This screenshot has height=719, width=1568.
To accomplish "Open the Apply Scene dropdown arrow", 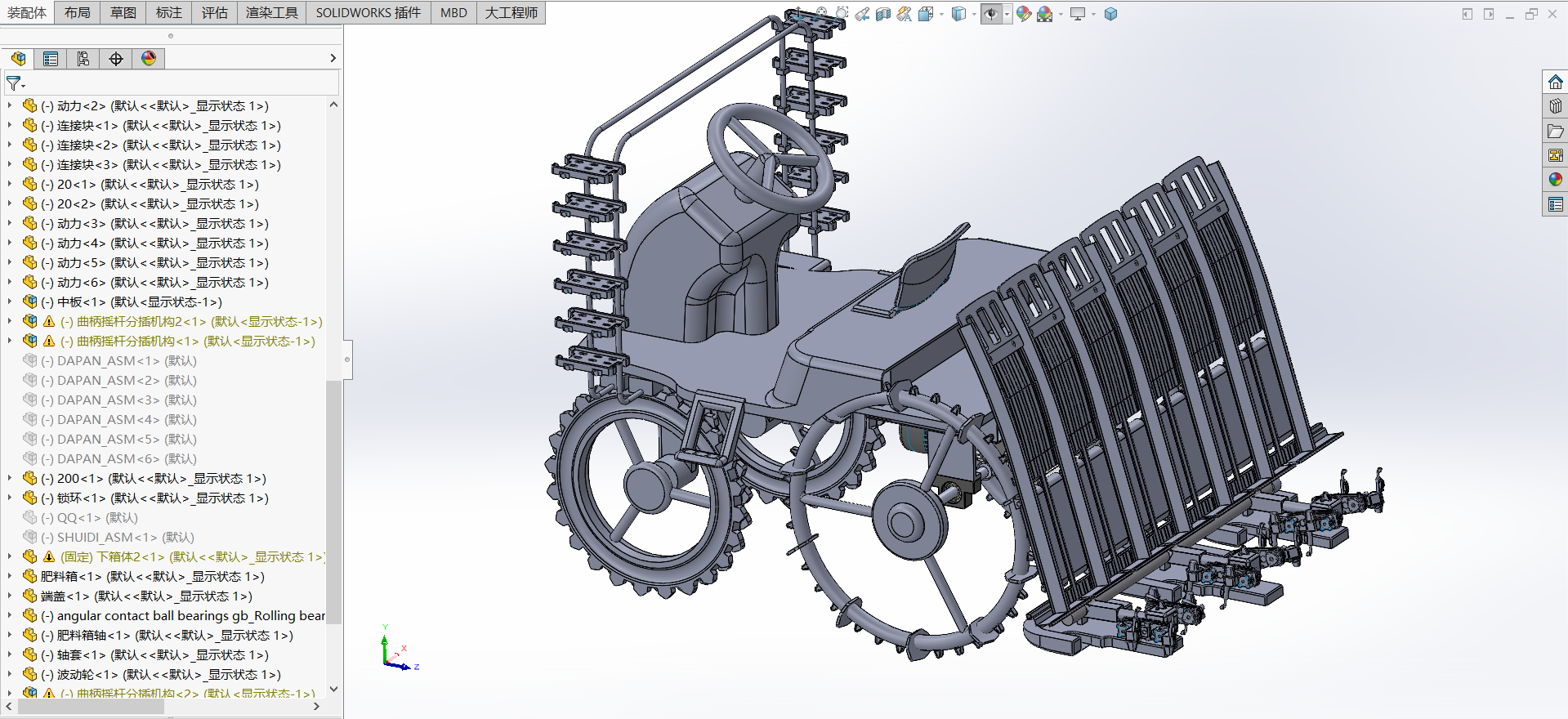I will [1061, 14].
